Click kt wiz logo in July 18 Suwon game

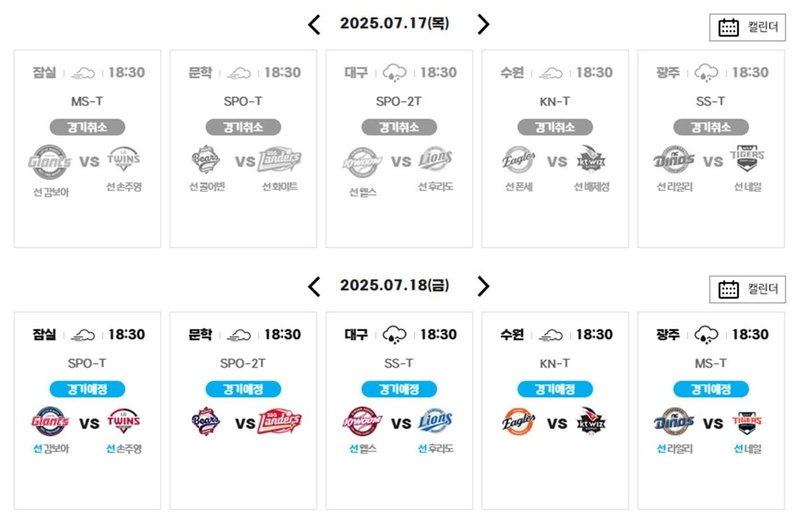pos(591,421)
